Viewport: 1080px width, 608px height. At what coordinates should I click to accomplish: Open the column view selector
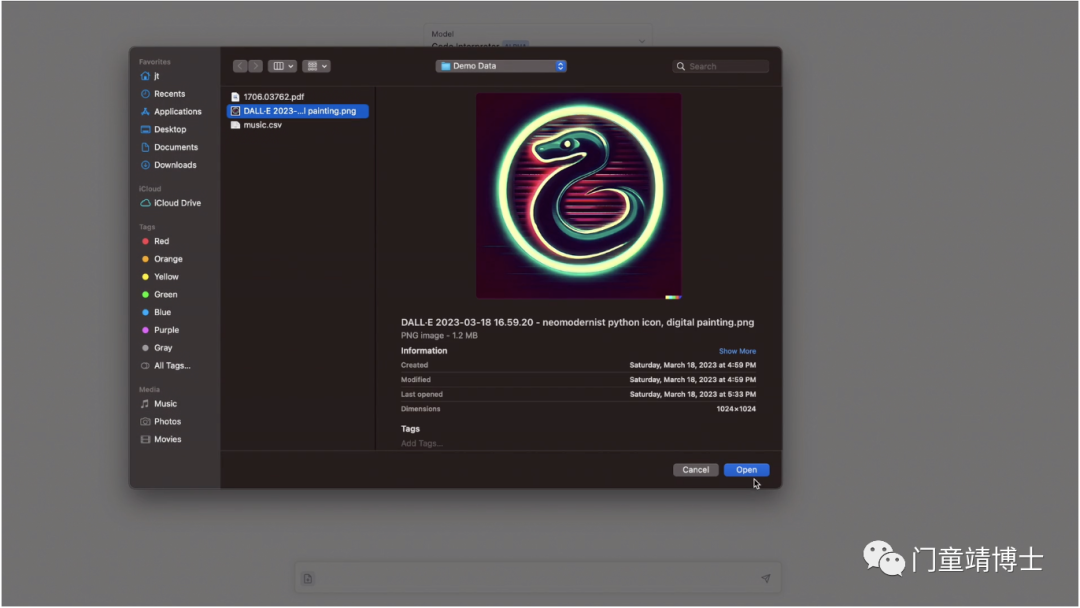282,66
